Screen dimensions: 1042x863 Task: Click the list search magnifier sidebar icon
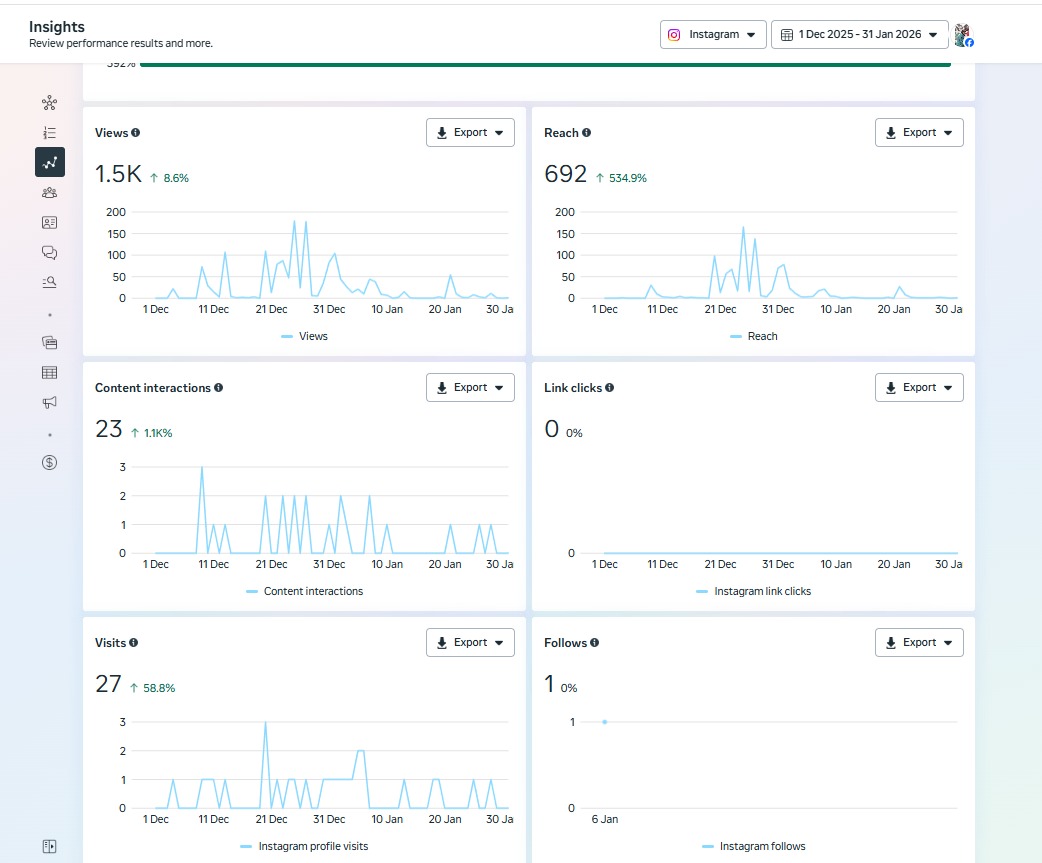pos(49,282)
